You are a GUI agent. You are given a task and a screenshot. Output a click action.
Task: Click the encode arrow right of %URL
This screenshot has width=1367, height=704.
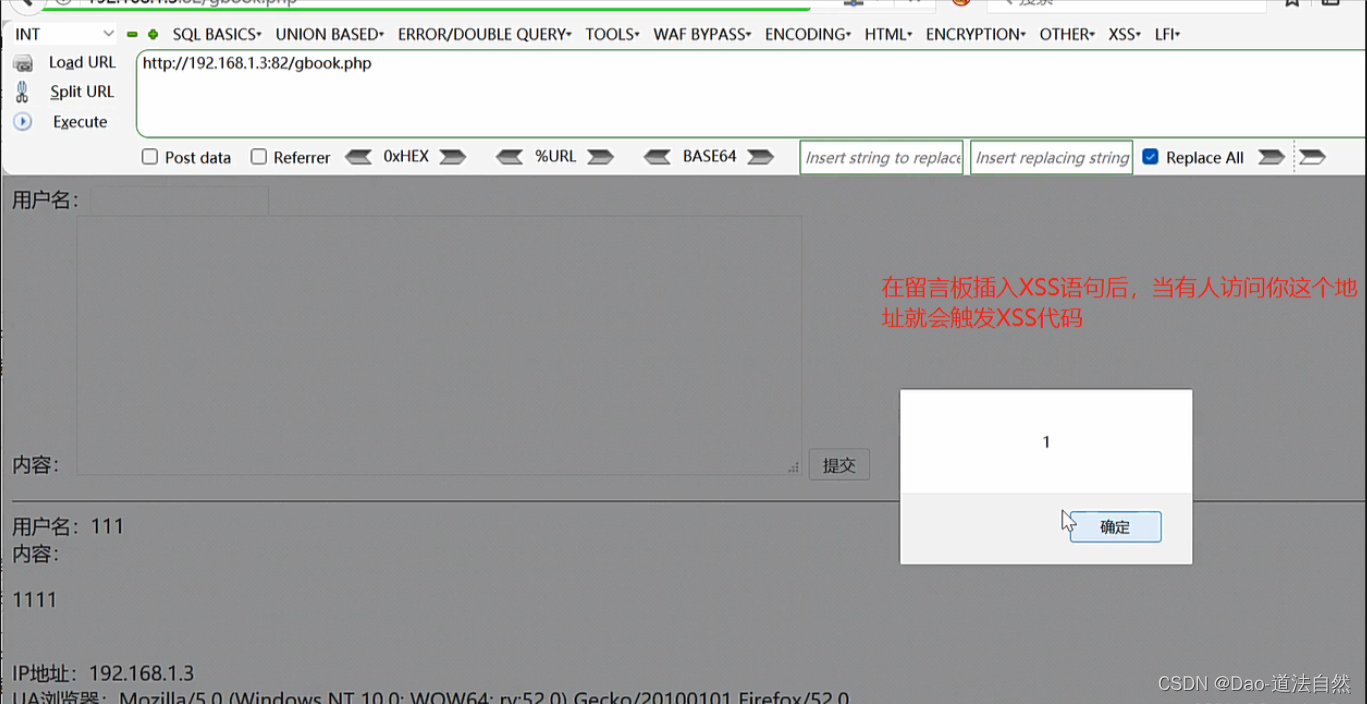(601, 156)
